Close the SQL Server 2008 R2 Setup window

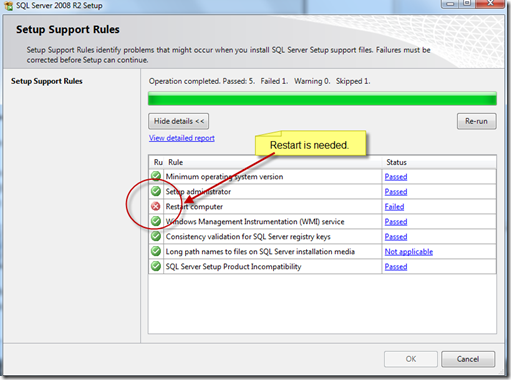(490, 3)
